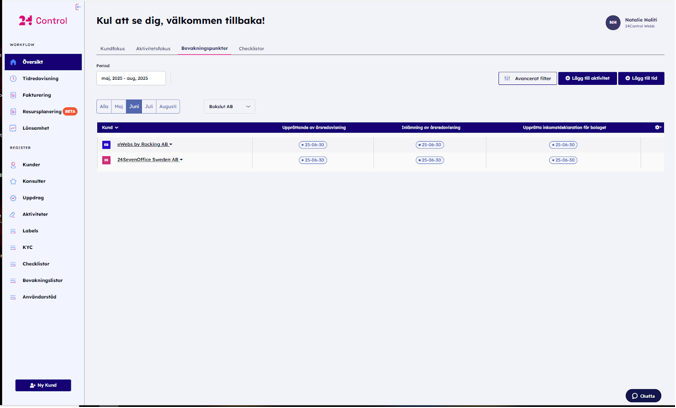The image size is (676, 408).
Task: Open the Kunder person icon
Action: pyautogui.click(x=13, y=165)
